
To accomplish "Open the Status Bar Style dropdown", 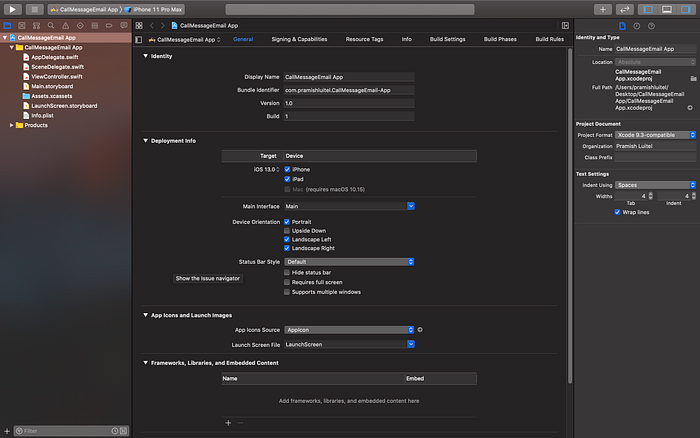I will pyautogui.click(x=349, y=262).
